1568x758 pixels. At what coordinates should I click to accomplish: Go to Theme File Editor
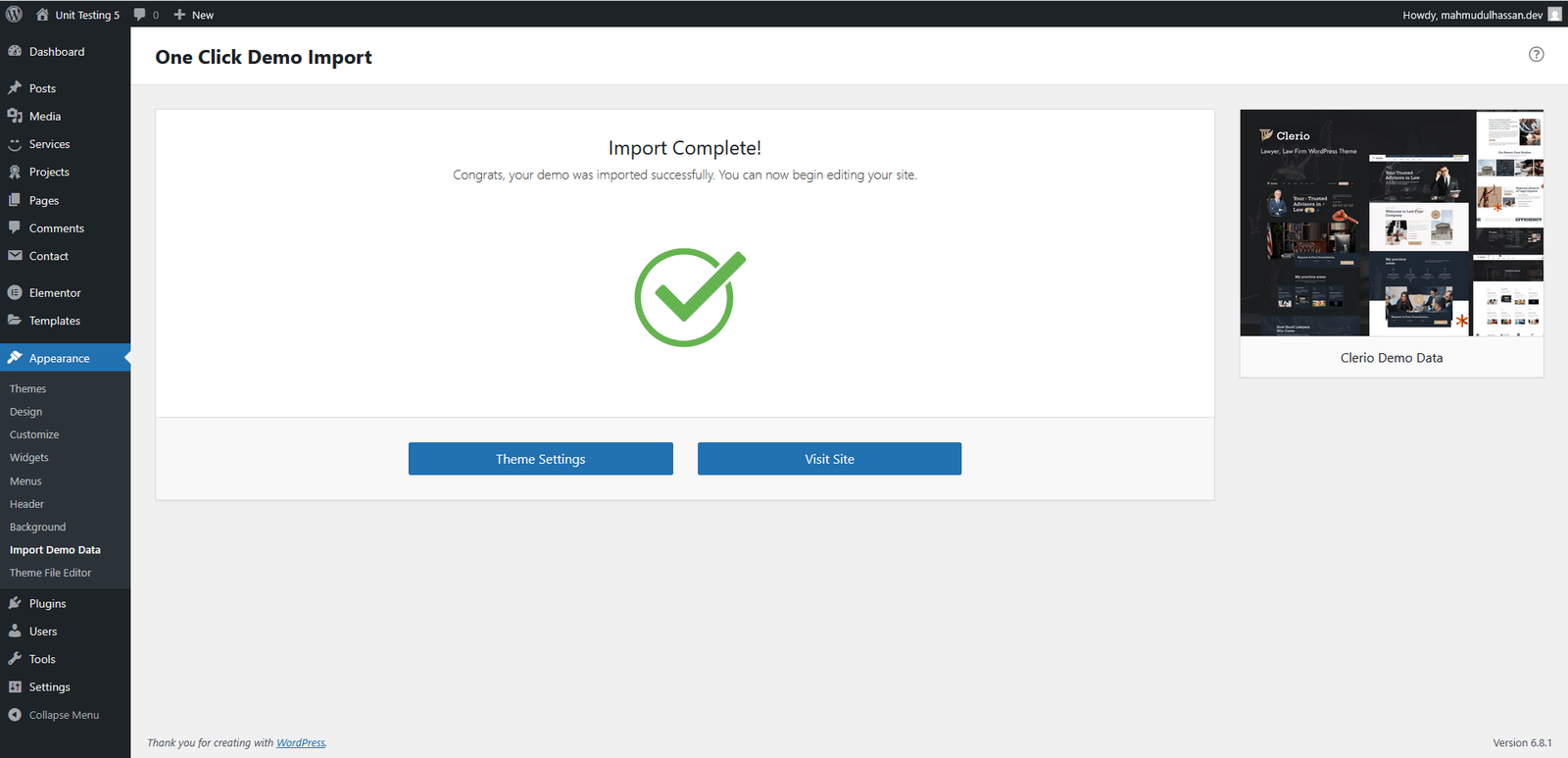pos(50,573)
